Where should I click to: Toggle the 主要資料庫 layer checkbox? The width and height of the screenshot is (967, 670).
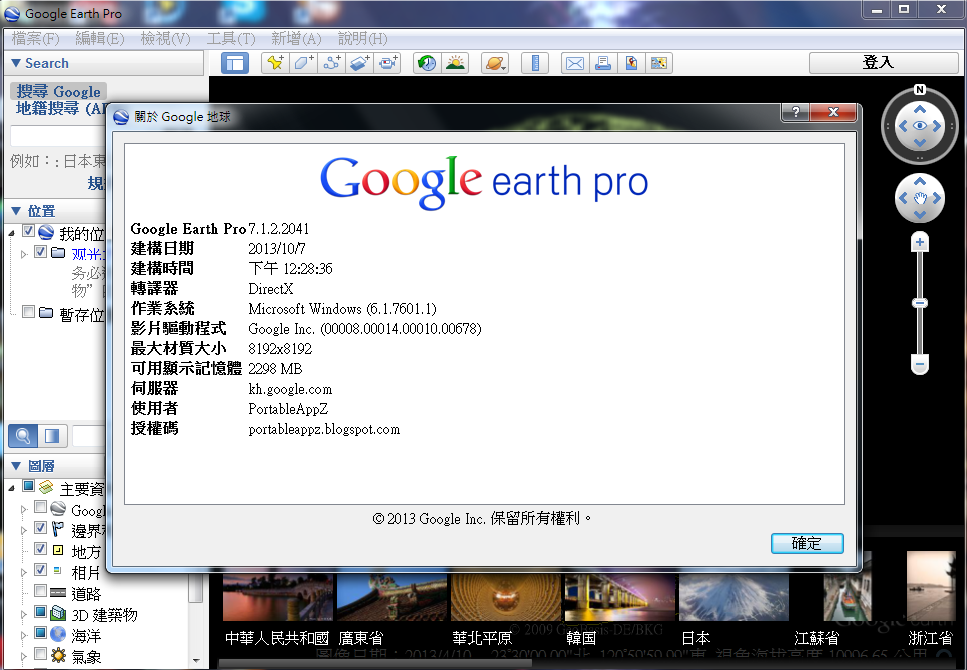pyautogui.click(x=28, y=486)
